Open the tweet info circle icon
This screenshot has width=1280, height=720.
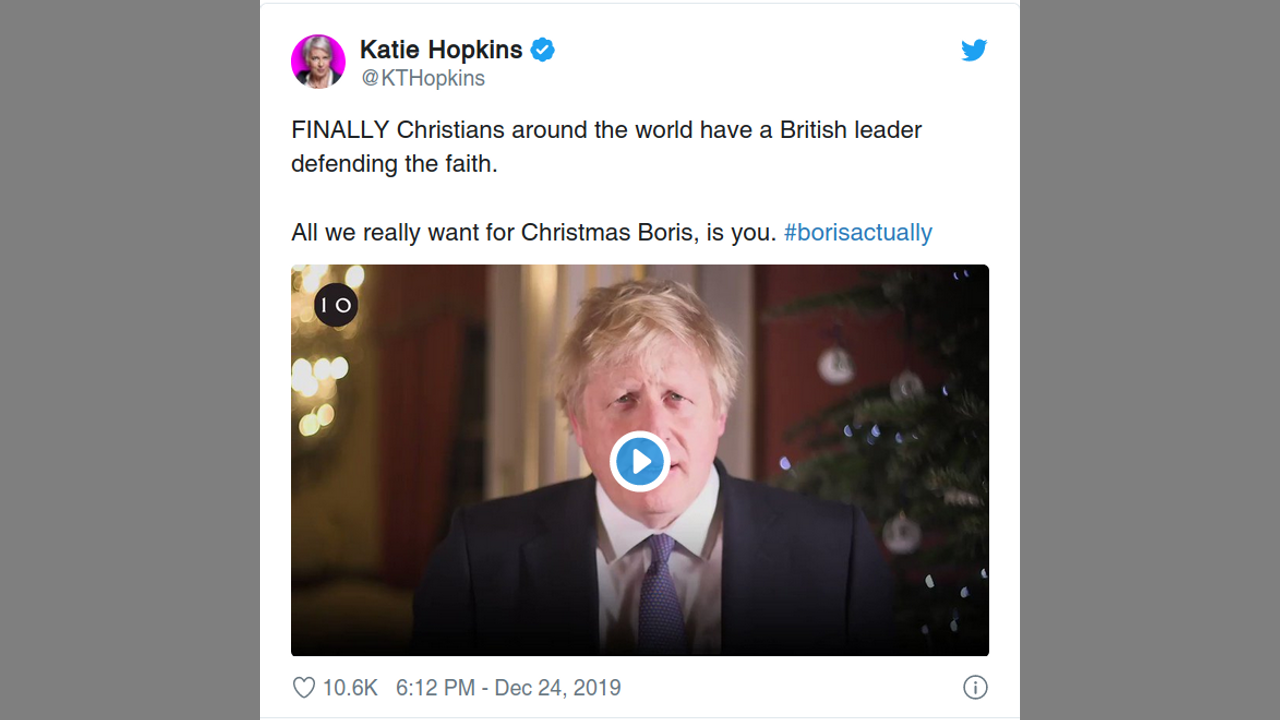coord(974,688)
